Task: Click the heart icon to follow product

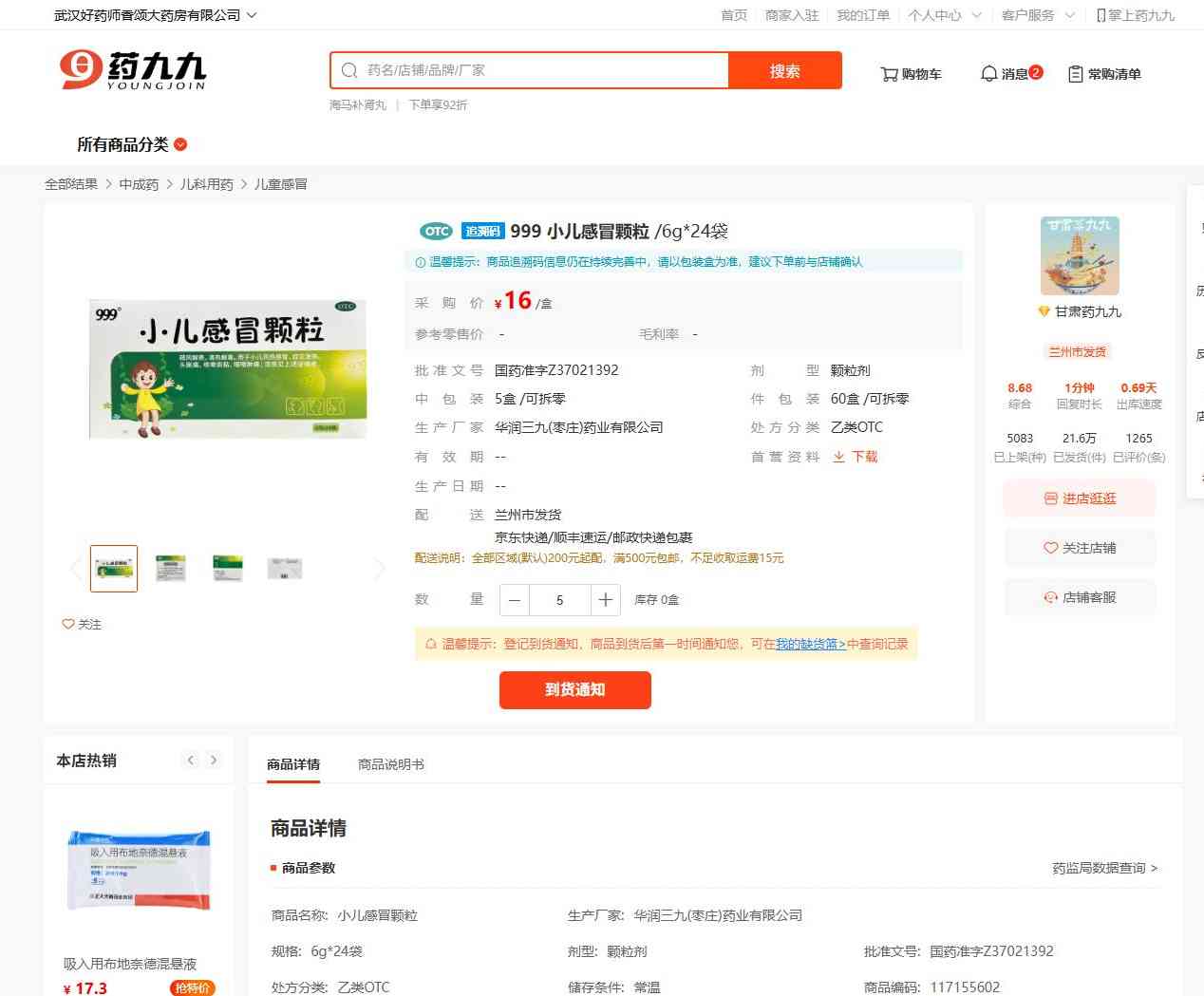Action: coord(68,624)
